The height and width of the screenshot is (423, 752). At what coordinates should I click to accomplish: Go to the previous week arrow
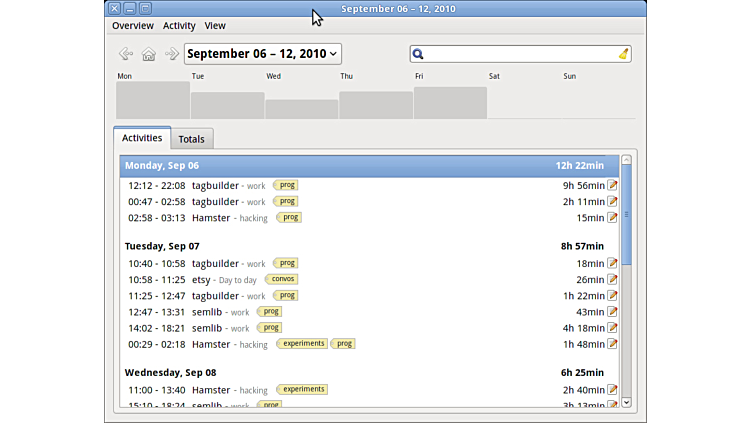tap(125, 54)
